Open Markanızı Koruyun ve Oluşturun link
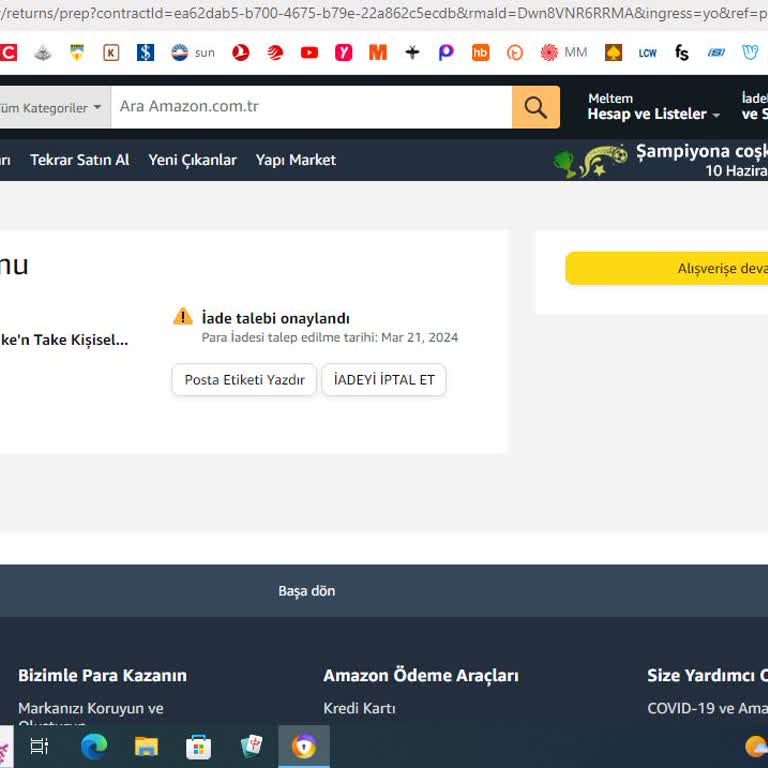Screen dimensions: 768x768 pos(91,715)
